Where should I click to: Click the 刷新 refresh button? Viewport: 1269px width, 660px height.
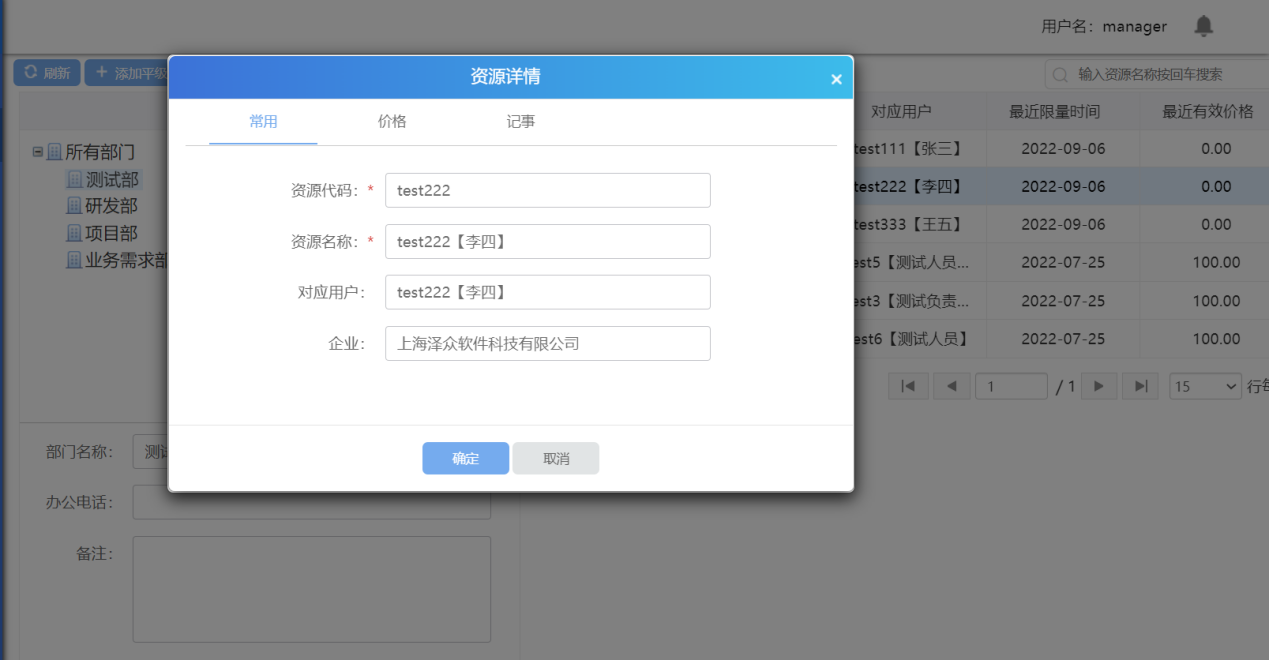click(x=46, y=72)
